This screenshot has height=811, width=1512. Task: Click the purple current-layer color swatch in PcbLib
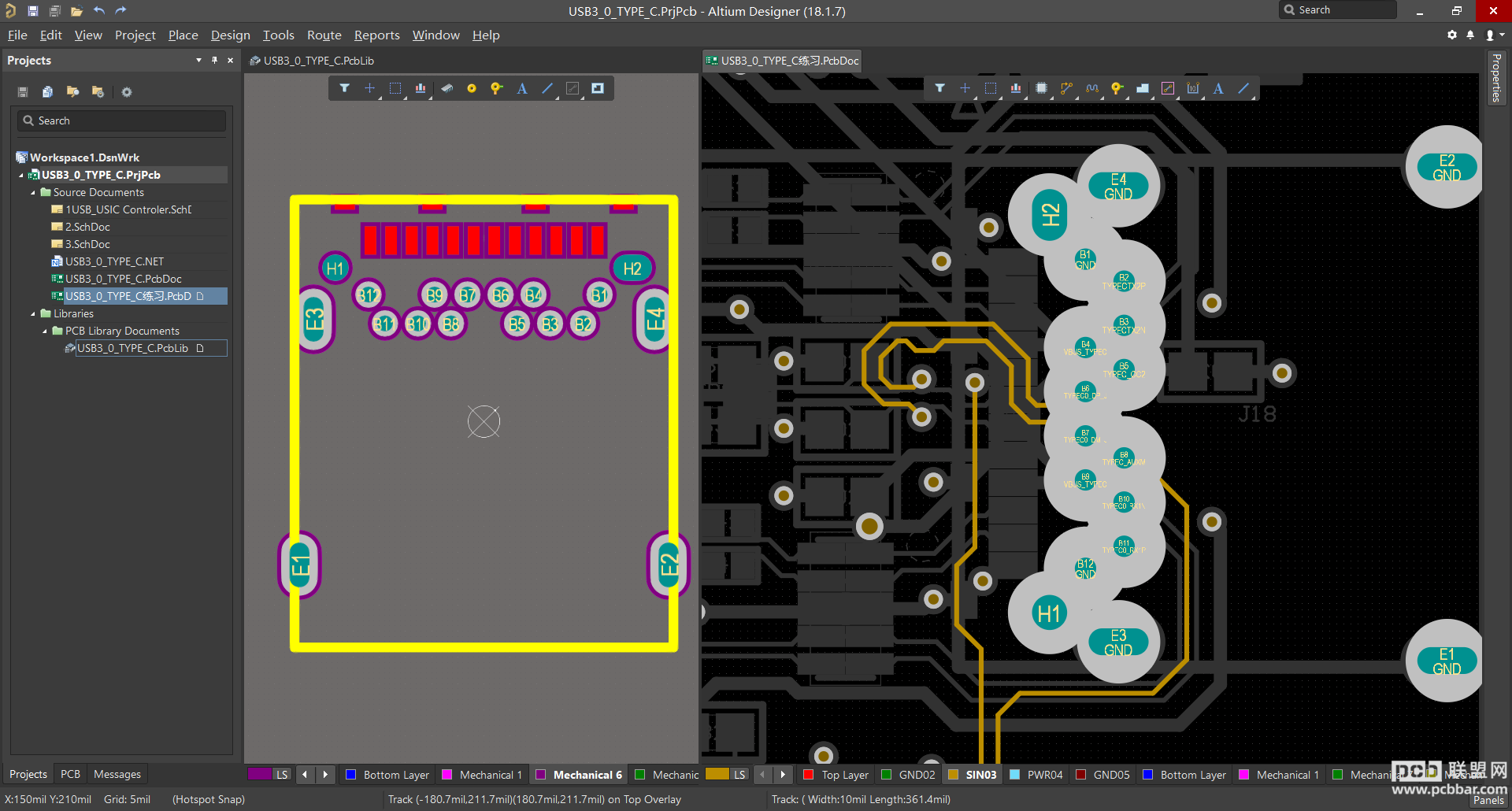260,774
